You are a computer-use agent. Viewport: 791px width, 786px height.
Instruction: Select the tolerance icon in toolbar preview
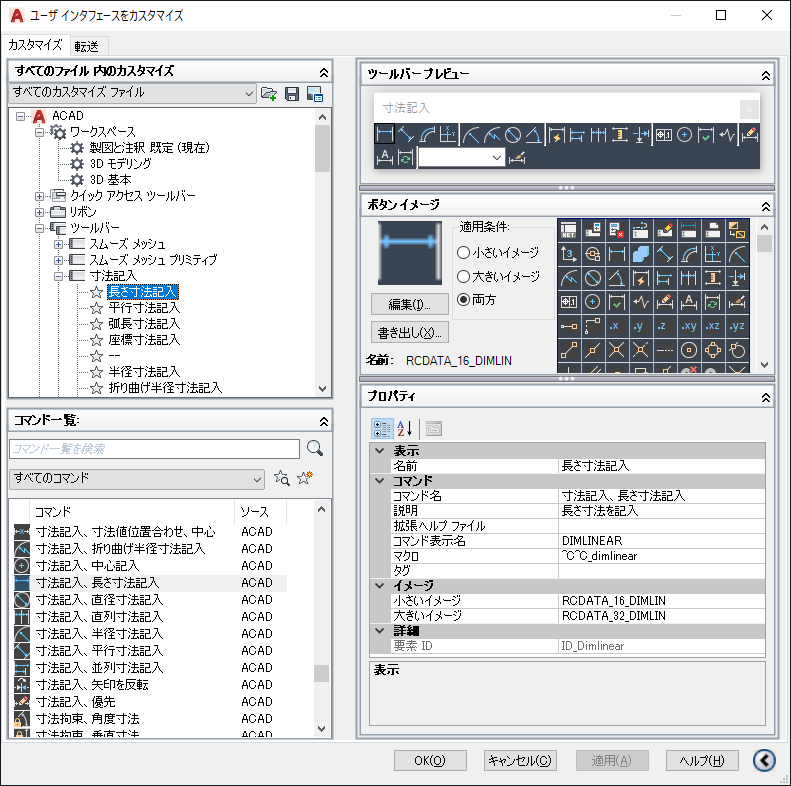coord(663,135)
